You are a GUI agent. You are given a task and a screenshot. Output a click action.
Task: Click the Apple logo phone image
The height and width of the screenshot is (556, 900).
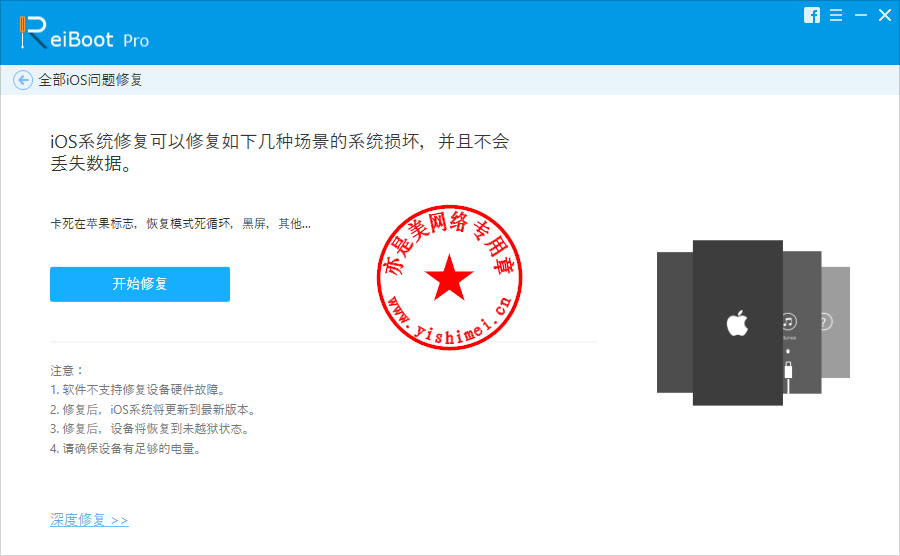click(x=738, y=323)
